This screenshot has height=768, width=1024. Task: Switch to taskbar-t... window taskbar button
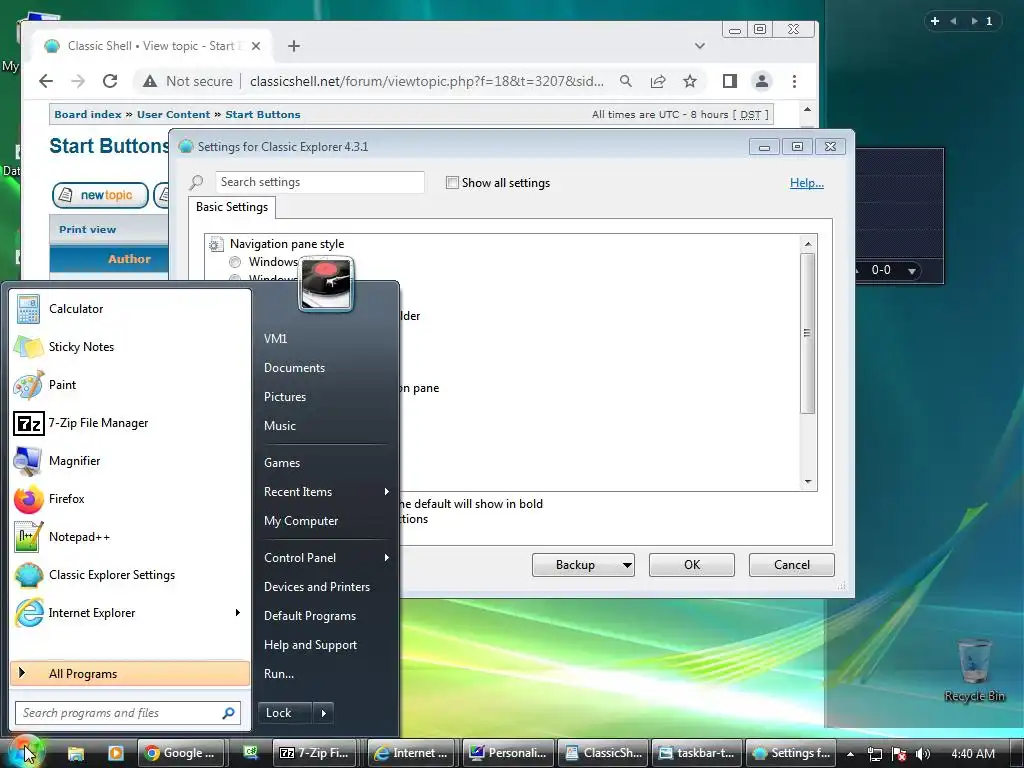(x=697, y=753)
